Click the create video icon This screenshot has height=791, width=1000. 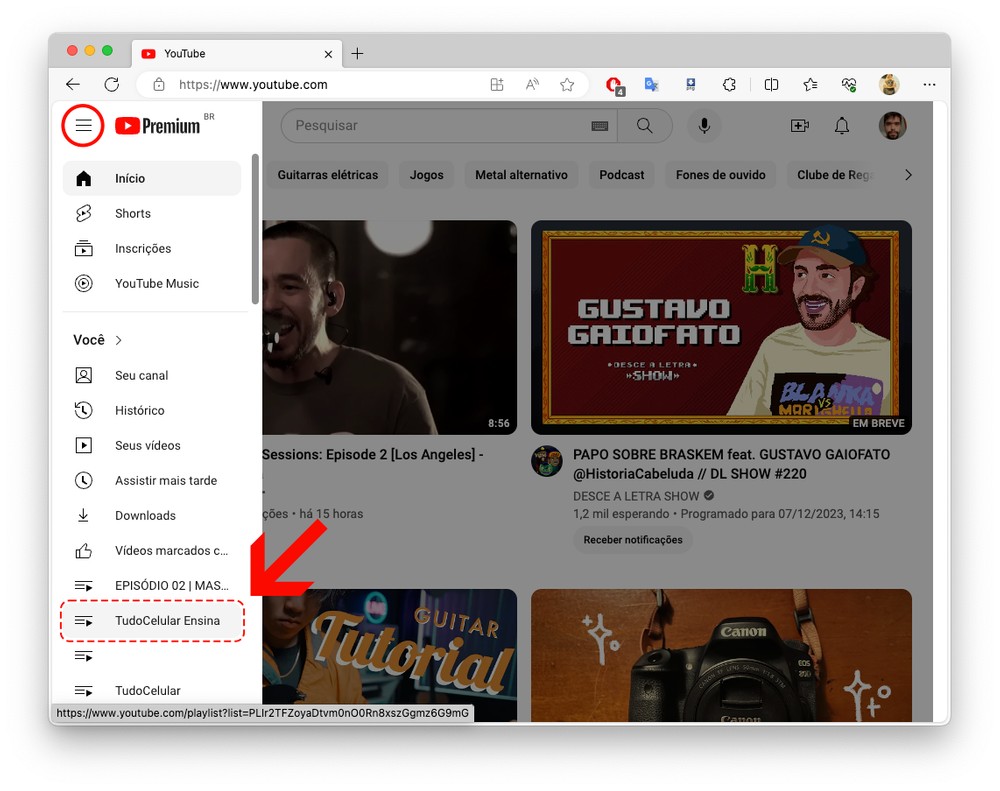tap(799, 125)
